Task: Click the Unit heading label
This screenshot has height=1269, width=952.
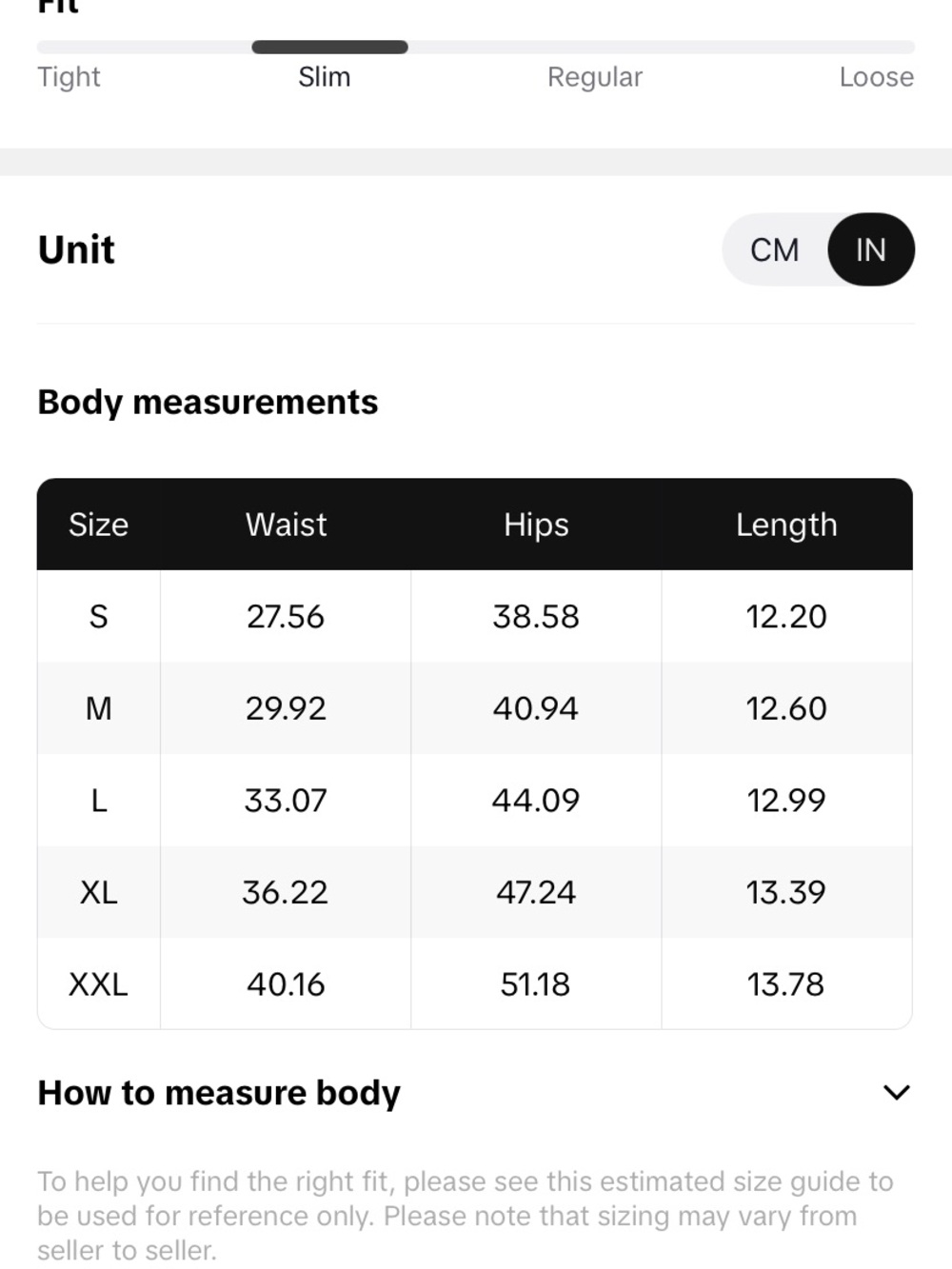Action: [x=76, y=249]
